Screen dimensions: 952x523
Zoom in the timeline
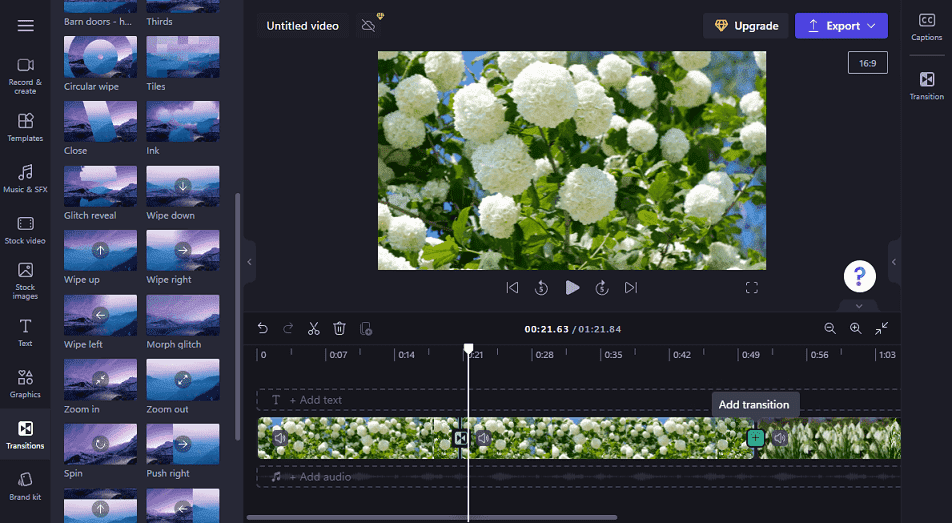coord(855,329)
